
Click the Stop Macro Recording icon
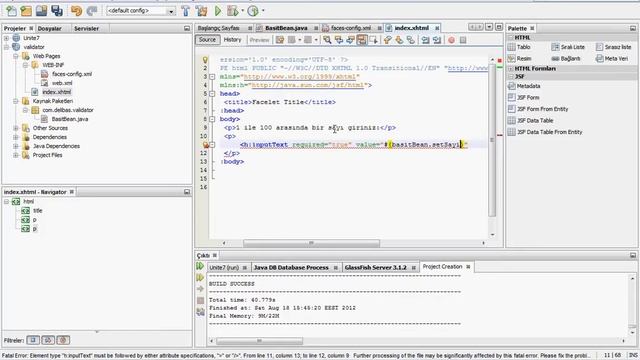[463, 40]
